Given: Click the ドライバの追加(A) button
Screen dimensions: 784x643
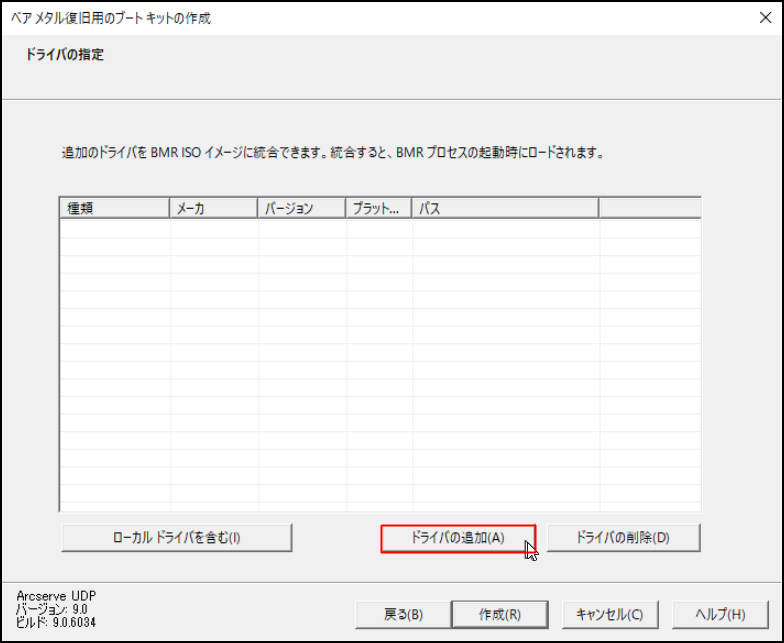Looking at the screenshot, I should [458, 538].
